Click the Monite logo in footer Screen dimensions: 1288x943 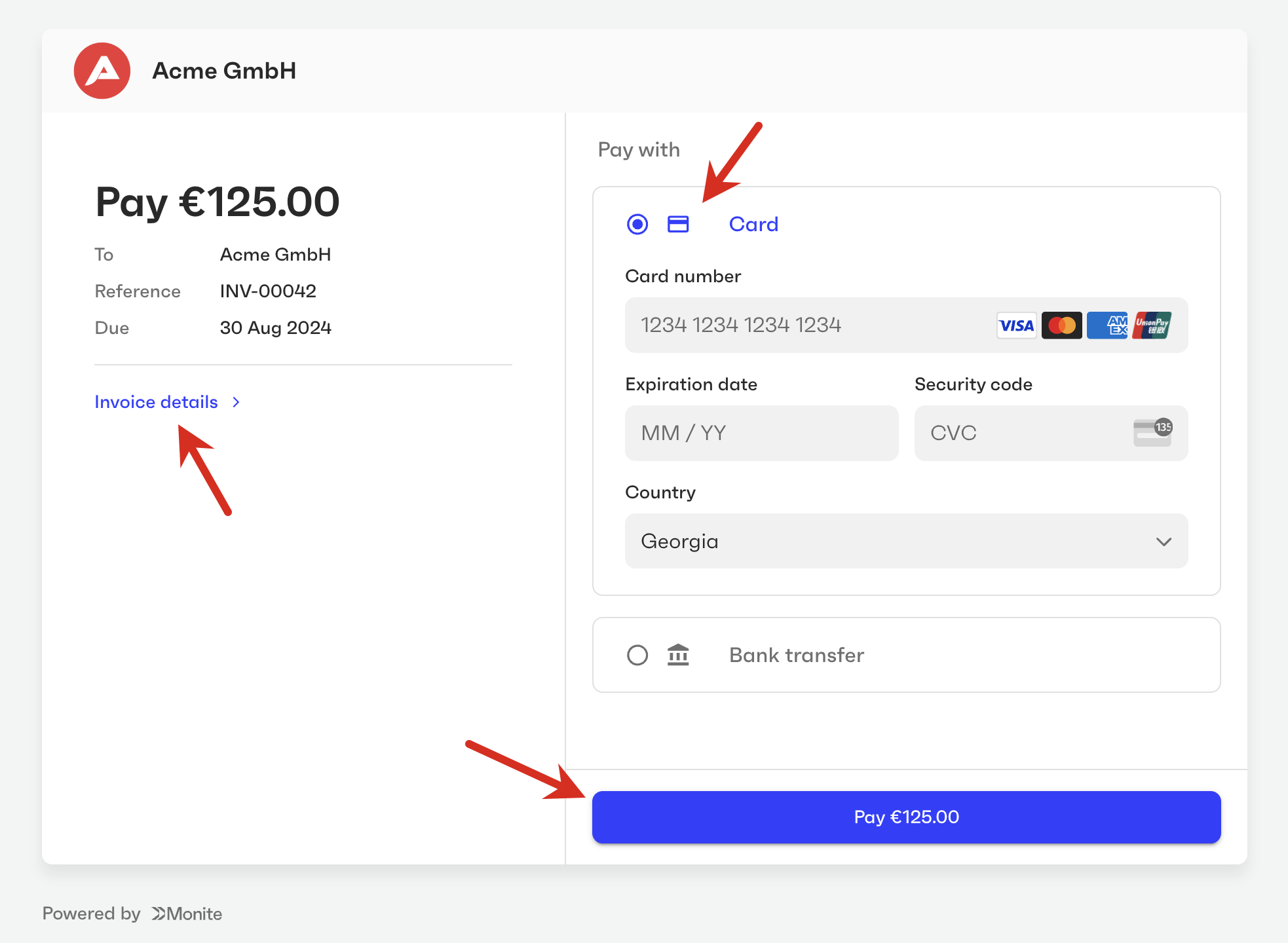[x=187, y=914]
